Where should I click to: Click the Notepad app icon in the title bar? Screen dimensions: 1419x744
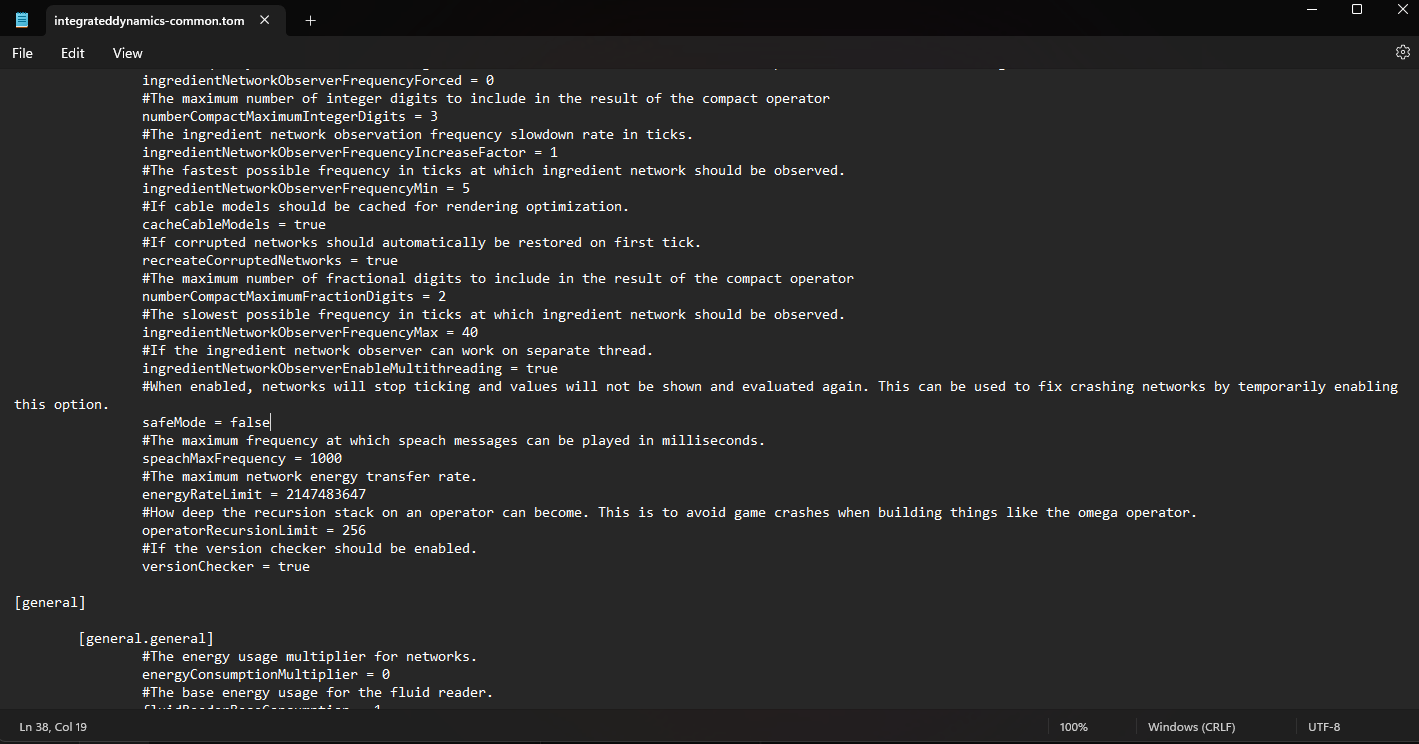(20, 19)
